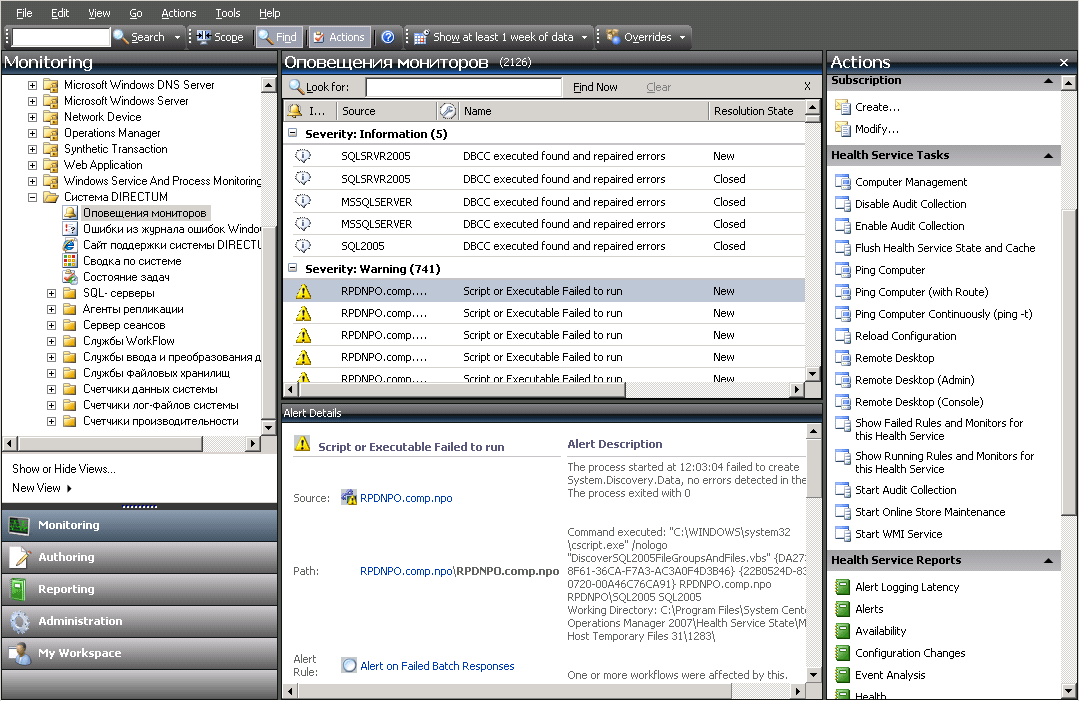Expand Microsoft Windows DNS Server node
Screen dimensions: 1079x701
[x=32, y=85]
